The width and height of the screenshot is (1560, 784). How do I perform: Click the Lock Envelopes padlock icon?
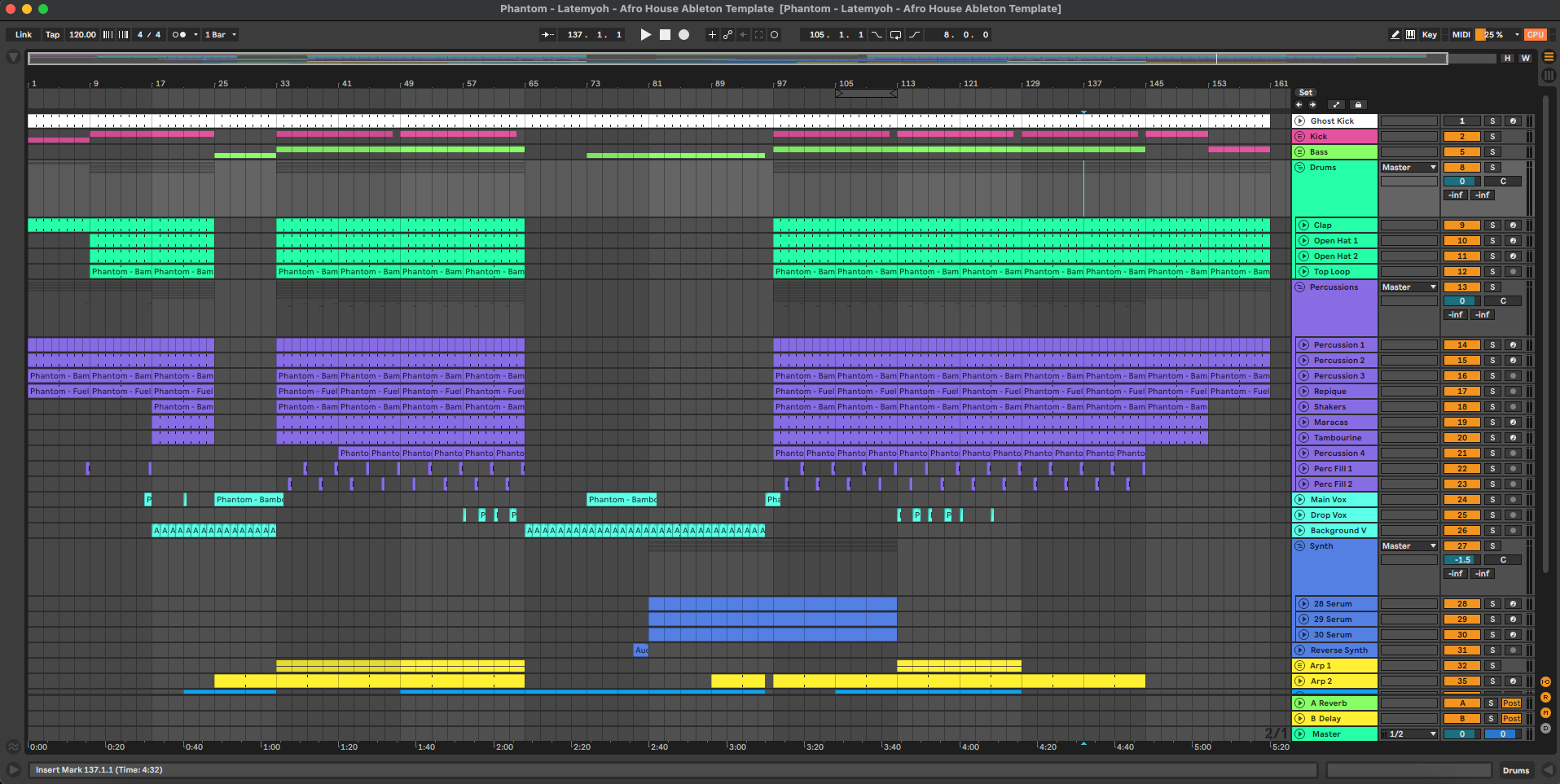pos(1357,105)
